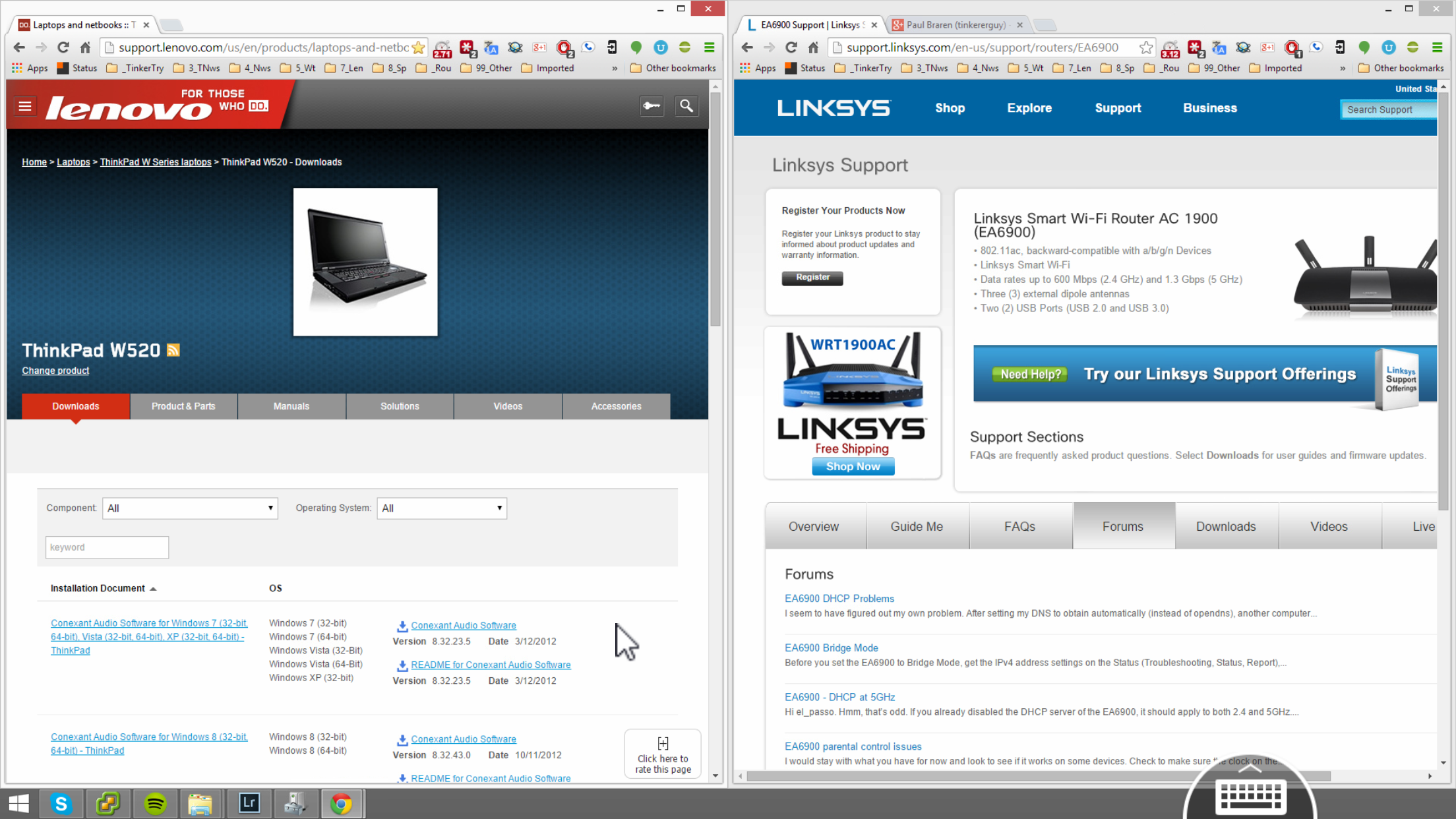1456x819 pixels.
Task: Select the Accessories tab
Action: [616, 406]
